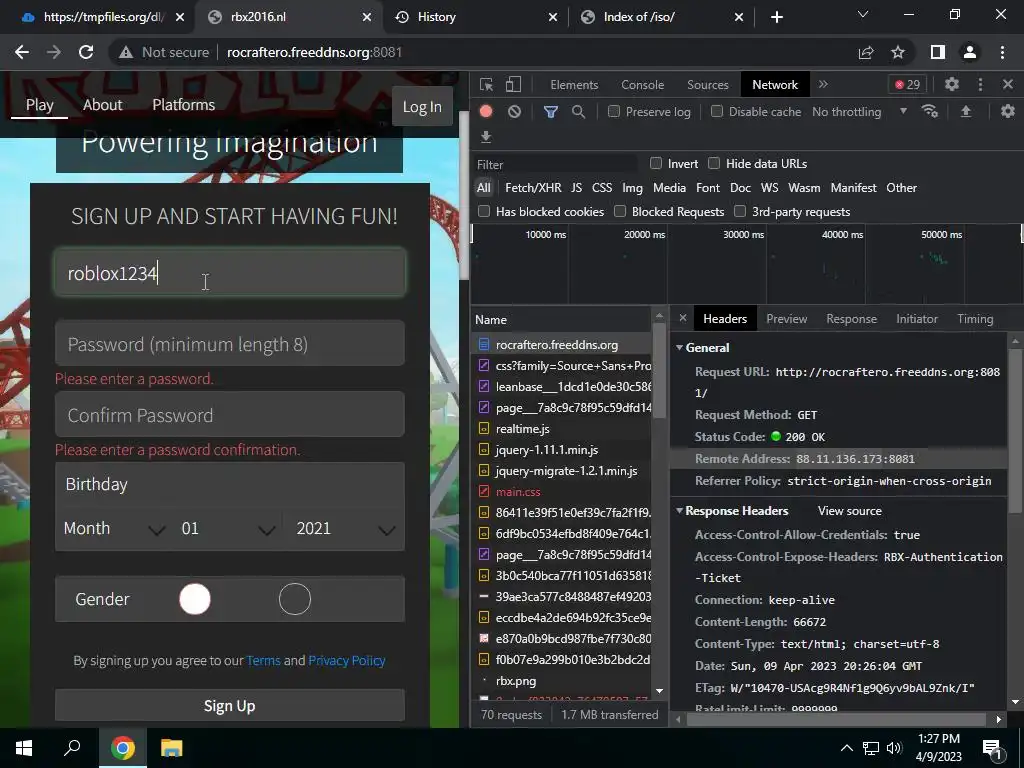Toggle the network filter funnel icon
The image size is (1024, 768).
(x=551, y=112)
